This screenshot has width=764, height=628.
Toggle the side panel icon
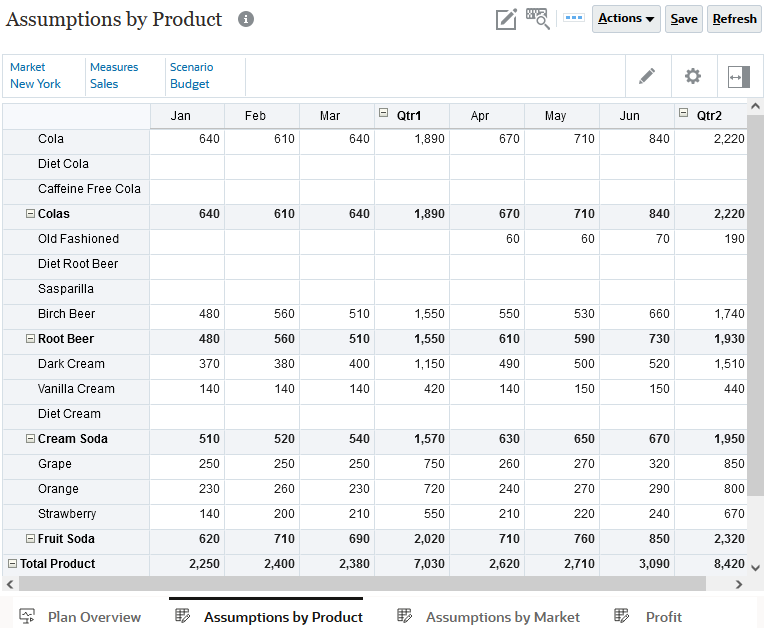pyautogui.click(x=738, y=76)
